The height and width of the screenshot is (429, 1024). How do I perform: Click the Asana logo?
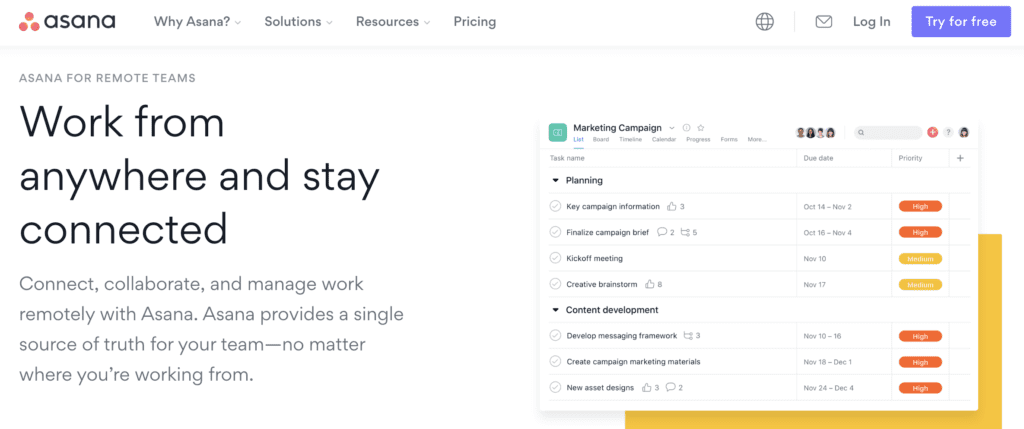[67, 22]
